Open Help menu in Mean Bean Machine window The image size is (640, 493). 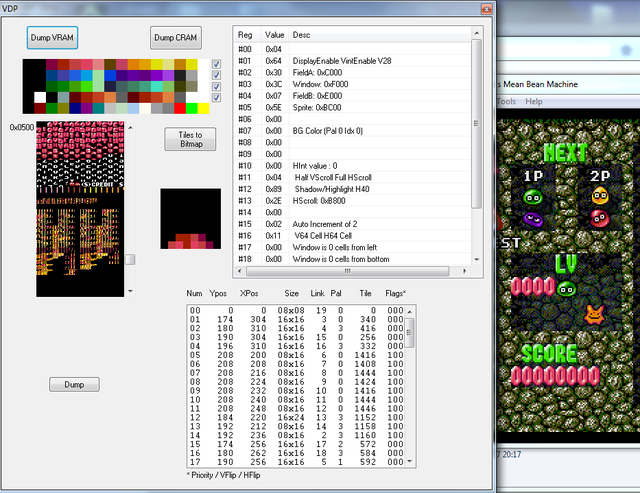pyautogui.click(x=533, y=101)
